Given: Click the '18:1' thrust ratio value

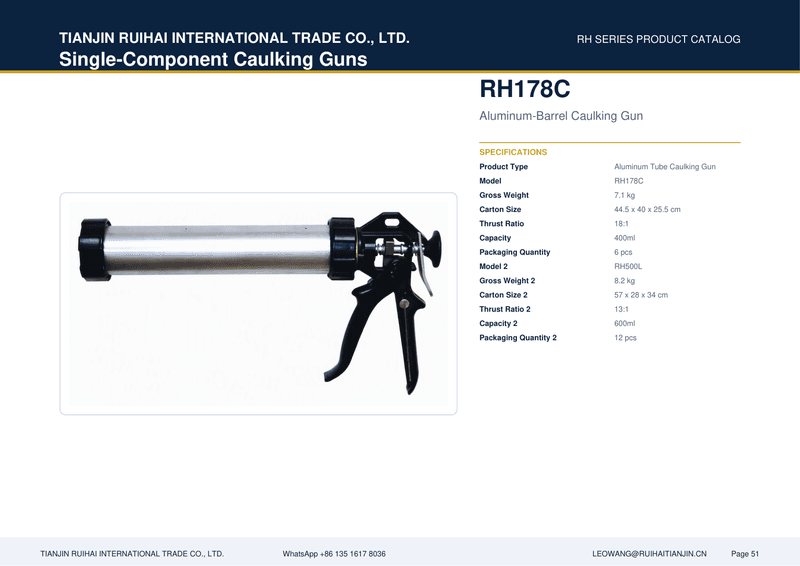Looking at the screenshot, I should click(x=621, y=224).
